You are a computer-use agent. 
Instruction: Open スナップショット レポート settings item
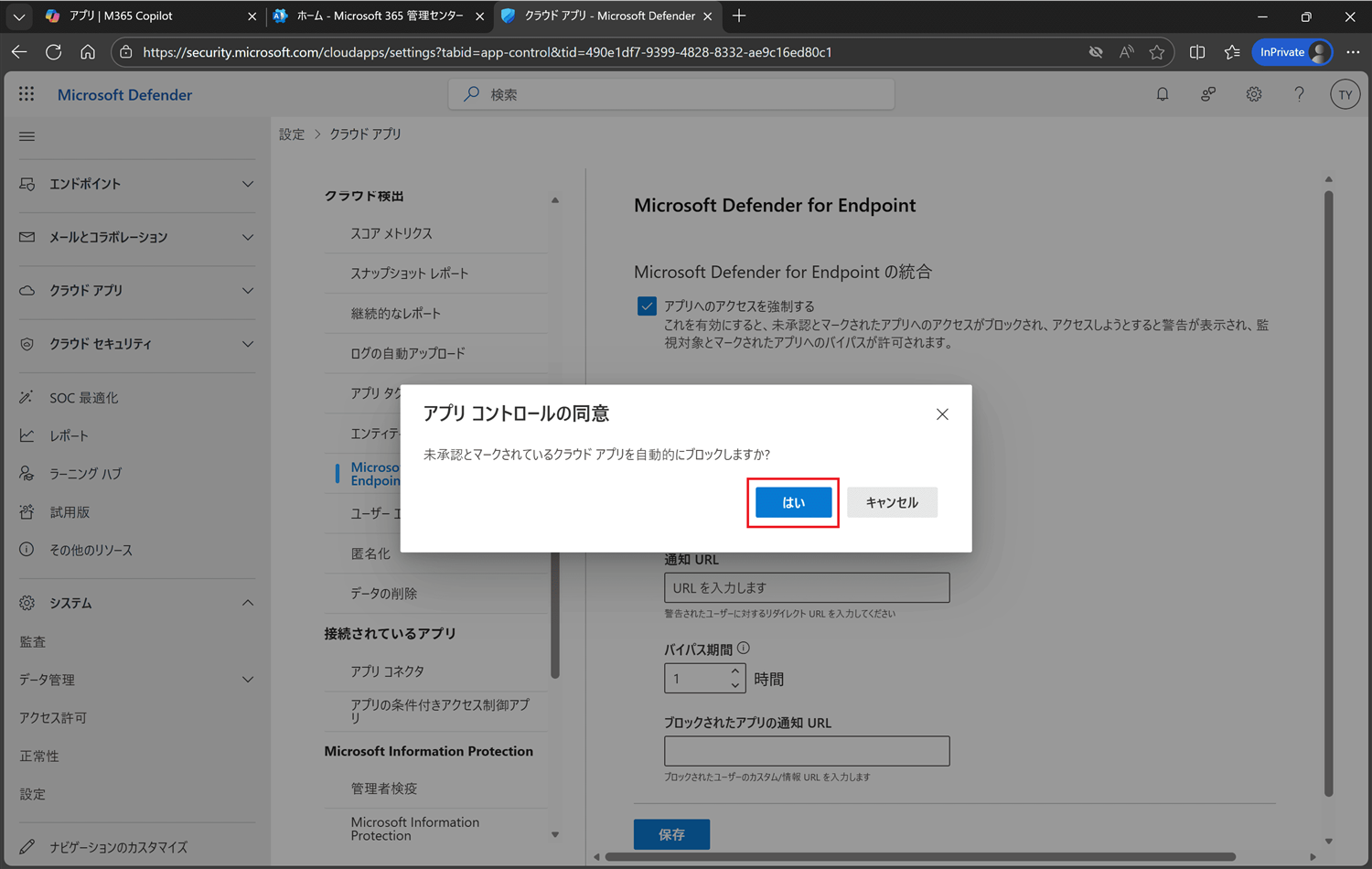coord(409,274)
